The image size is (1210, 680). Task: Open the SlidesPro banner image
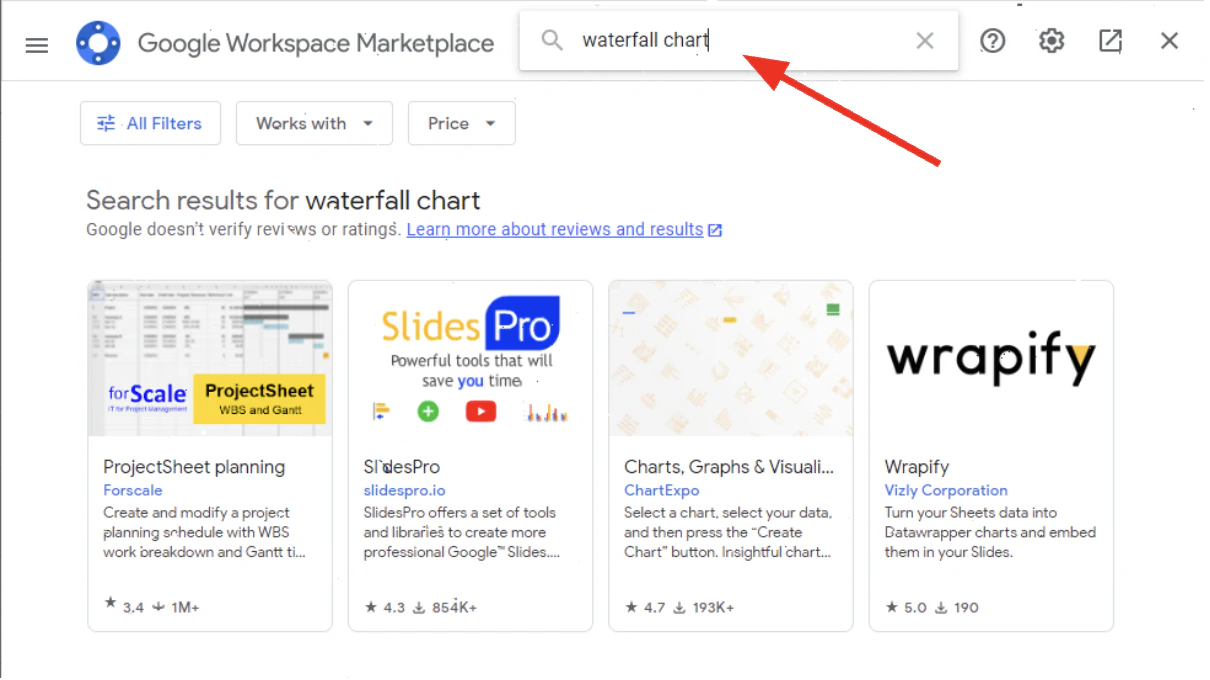(470, 358)
